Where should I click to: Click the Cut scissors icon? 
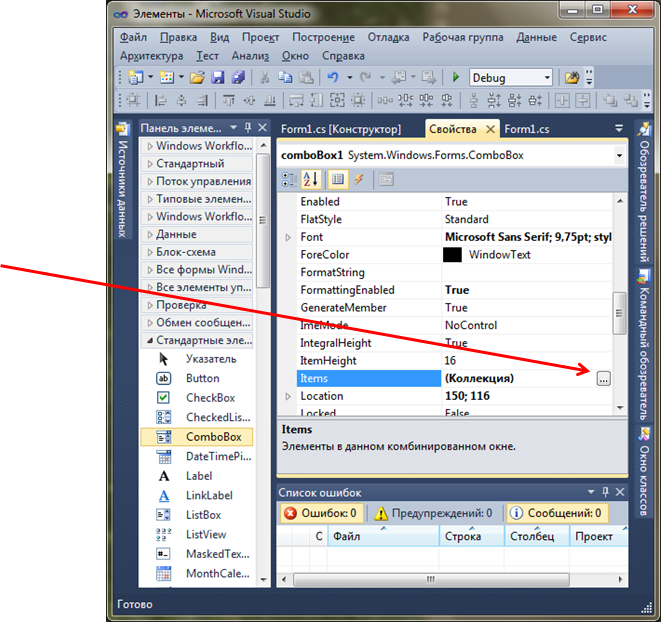265,78
